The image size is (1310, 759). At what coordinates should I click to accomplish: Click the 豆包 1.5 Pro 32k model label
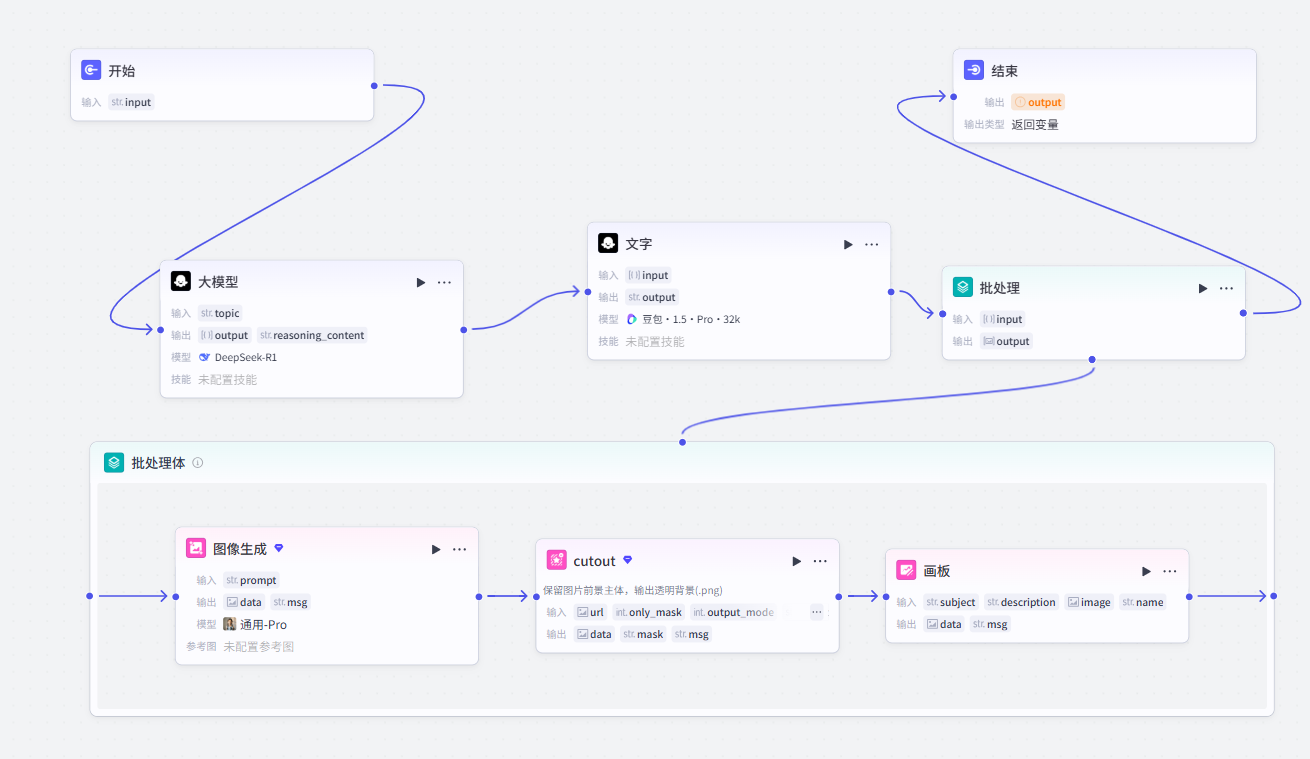(x=683, y=319)
